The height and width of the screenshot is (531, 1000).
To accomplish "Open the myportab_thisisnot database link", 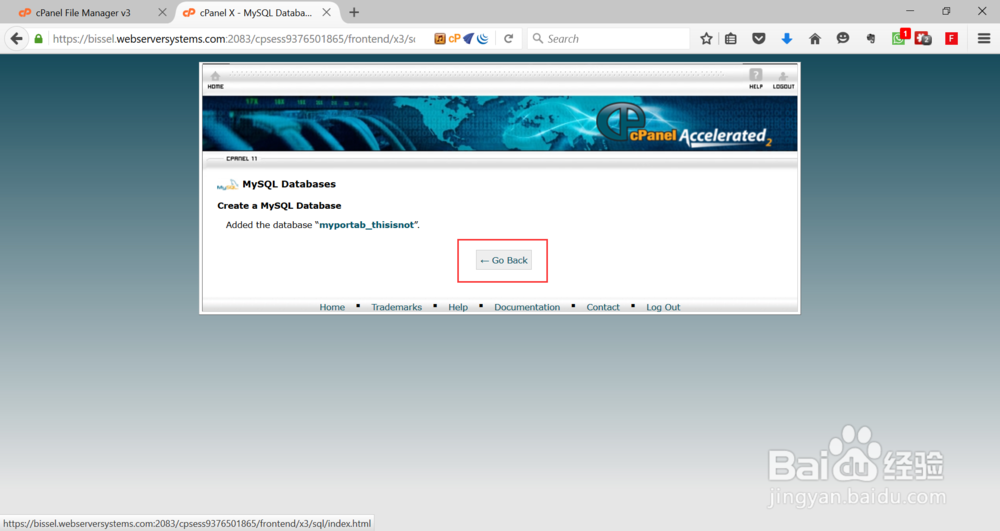I will [x=367, y=225].
